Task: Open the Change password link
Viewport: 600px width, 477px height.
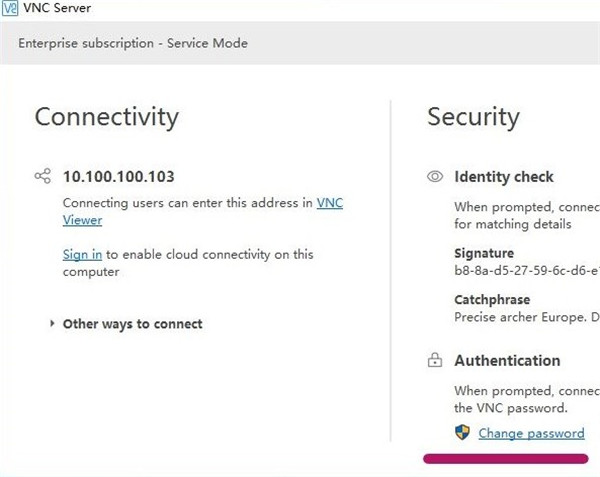Action: pyautogui.click(x=531, y=433)
